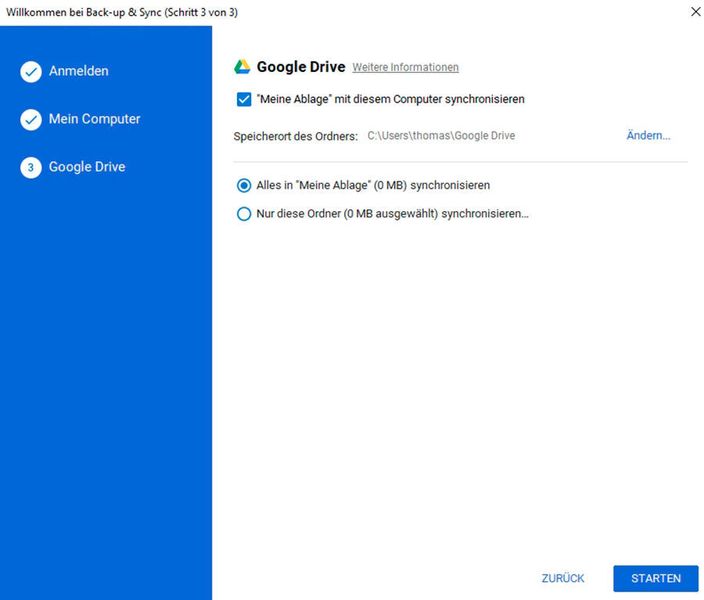The height and width of the screenshot is (600, 704).
Task: Click the STARTEN button
Action: (x=656, y=578)
